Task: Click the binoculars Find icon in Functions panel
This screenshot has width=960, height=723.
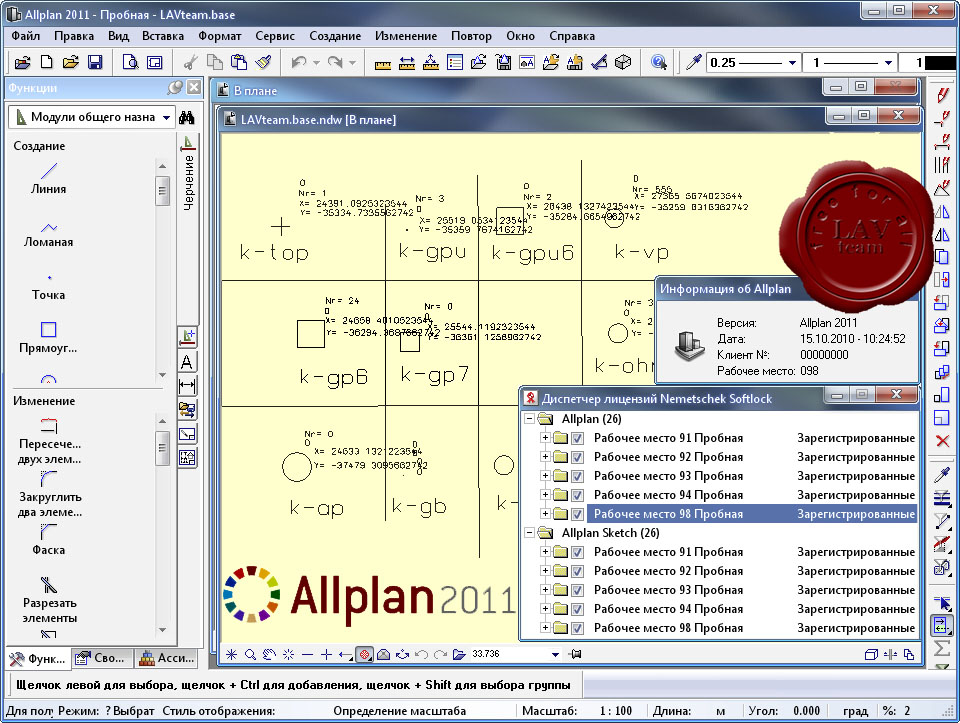Action: click(187, 118)
